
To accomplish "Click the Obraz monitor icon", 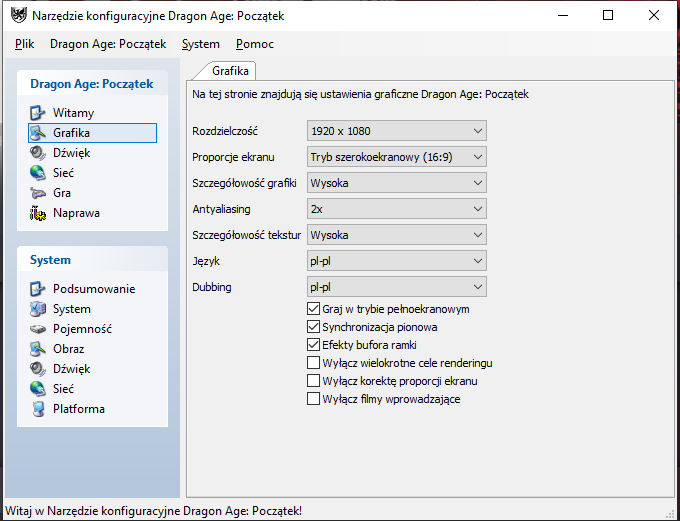I will 38,349.
